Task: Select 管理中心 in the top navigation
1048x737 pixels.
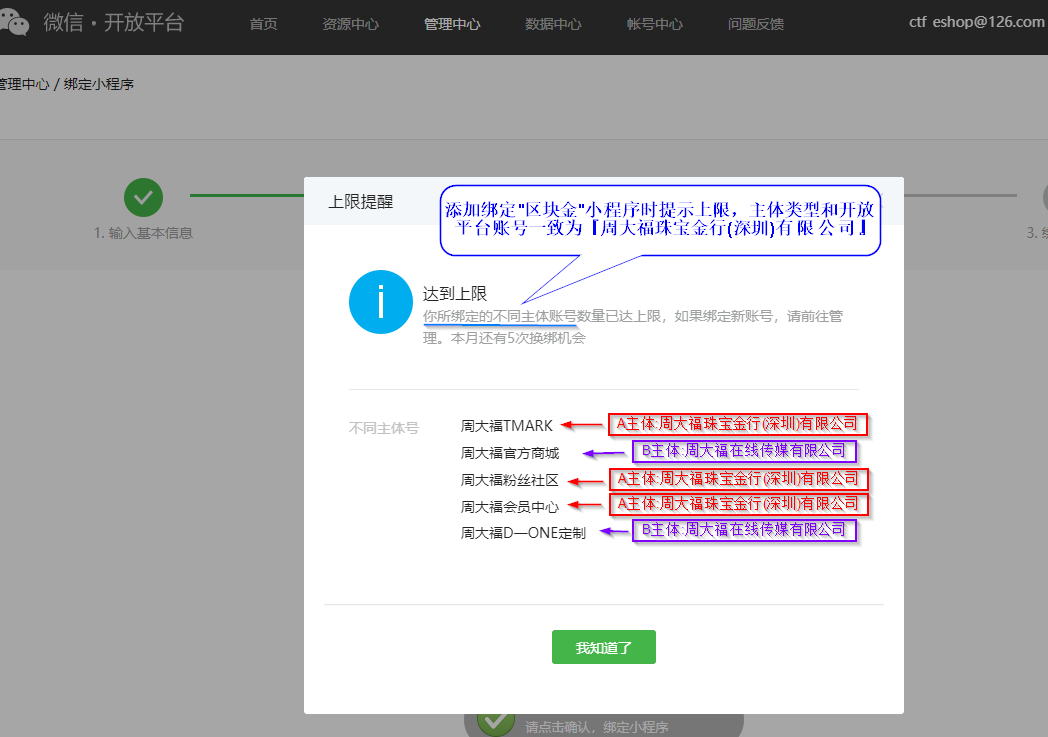Action: coord(452,24)
